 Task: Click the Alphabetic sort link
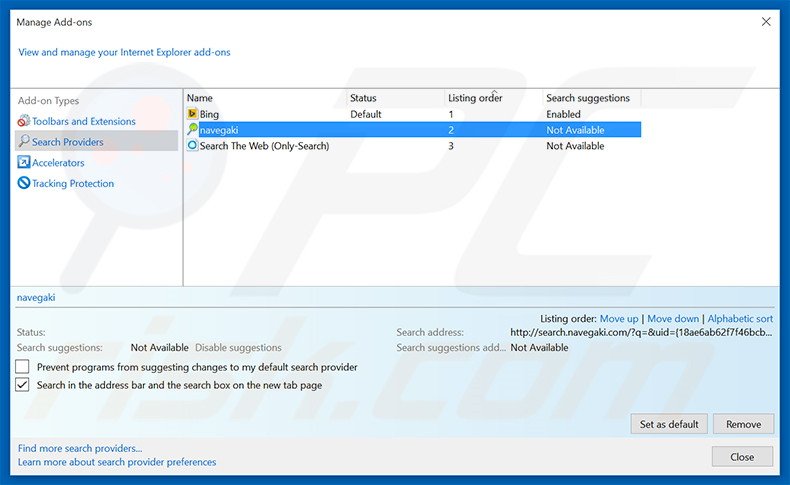740,319
